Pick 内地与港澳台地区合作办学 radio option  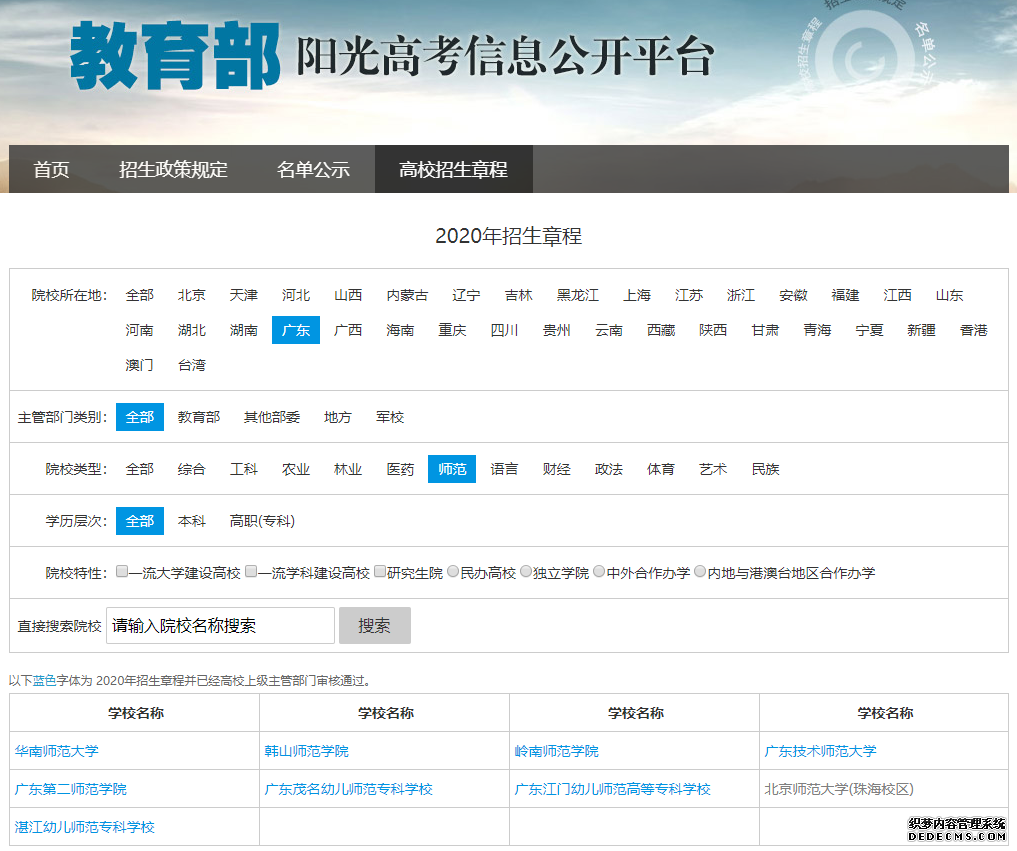700,571
